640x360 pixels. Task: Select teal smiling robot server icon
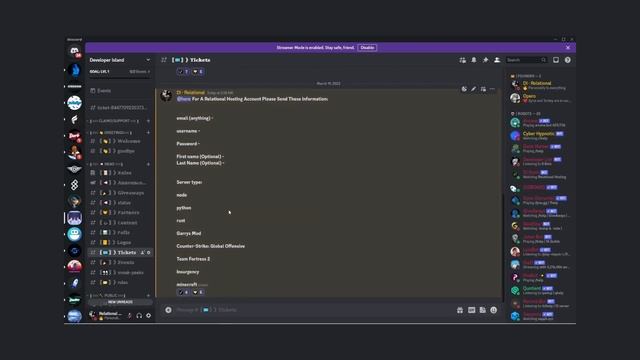pyautogui.click(x=74, y=234)
